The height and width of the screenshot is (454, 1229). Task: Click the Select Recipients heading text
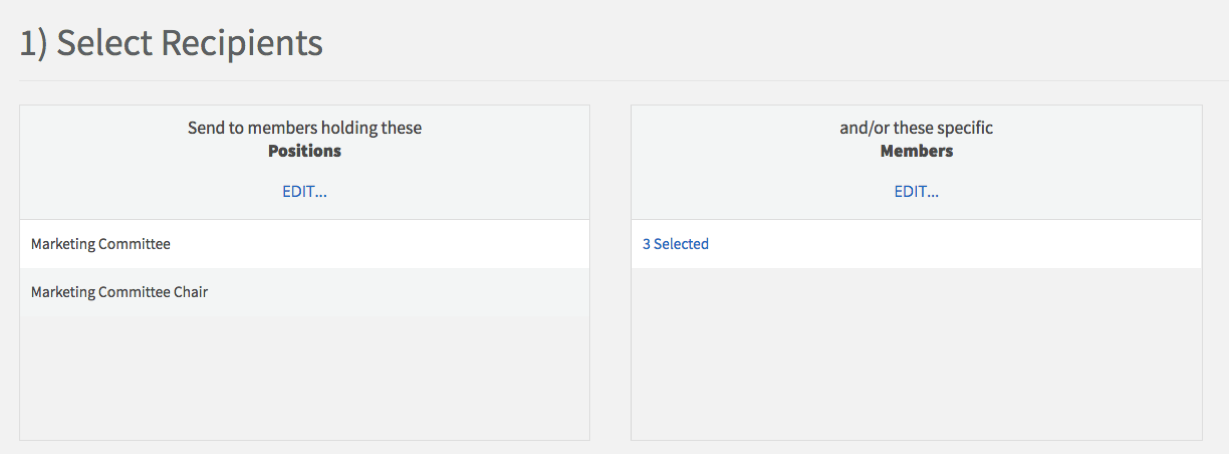[x=171, y=44]
